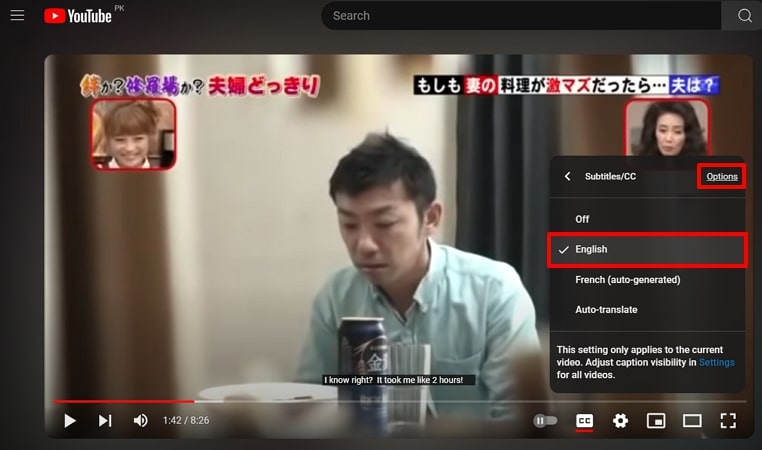This screenshot has width=762, height=450.
Task: Switch to theater mode
Action: pos(692,421)
